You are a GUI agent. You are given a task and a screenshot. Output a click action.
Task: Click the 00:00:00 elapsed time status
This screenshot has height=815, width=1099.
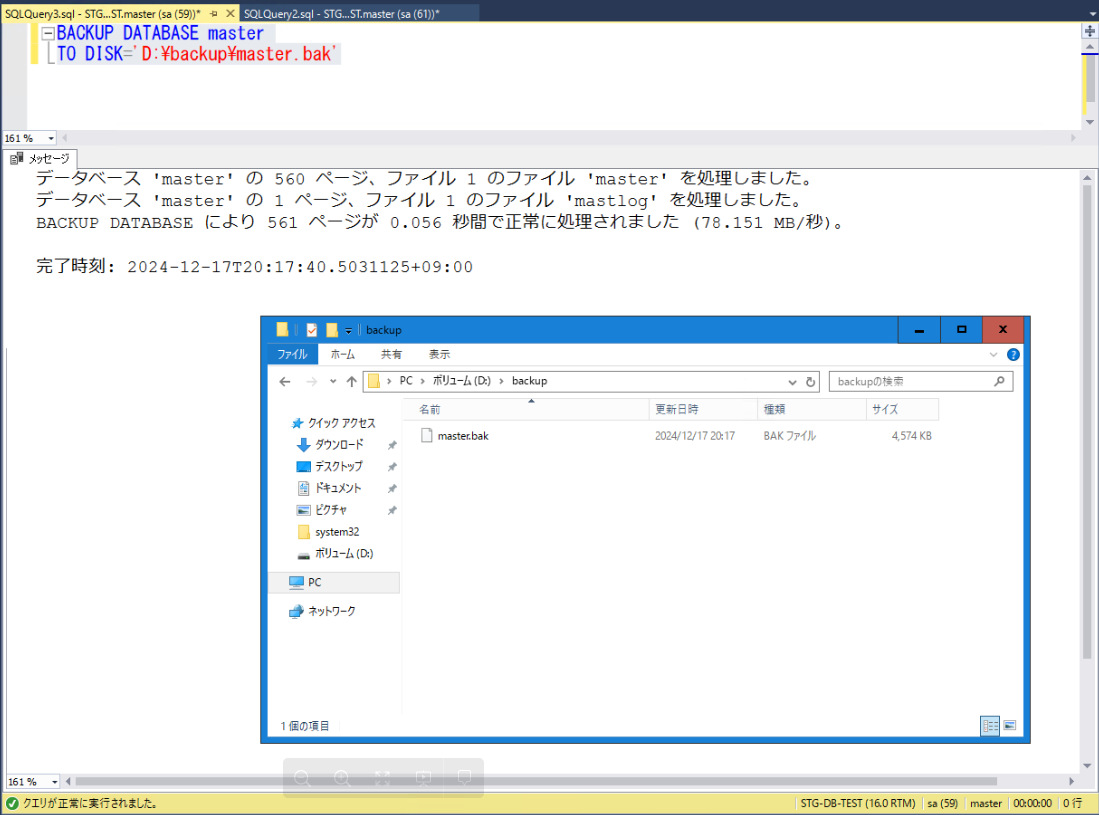tap(1032, 803)
